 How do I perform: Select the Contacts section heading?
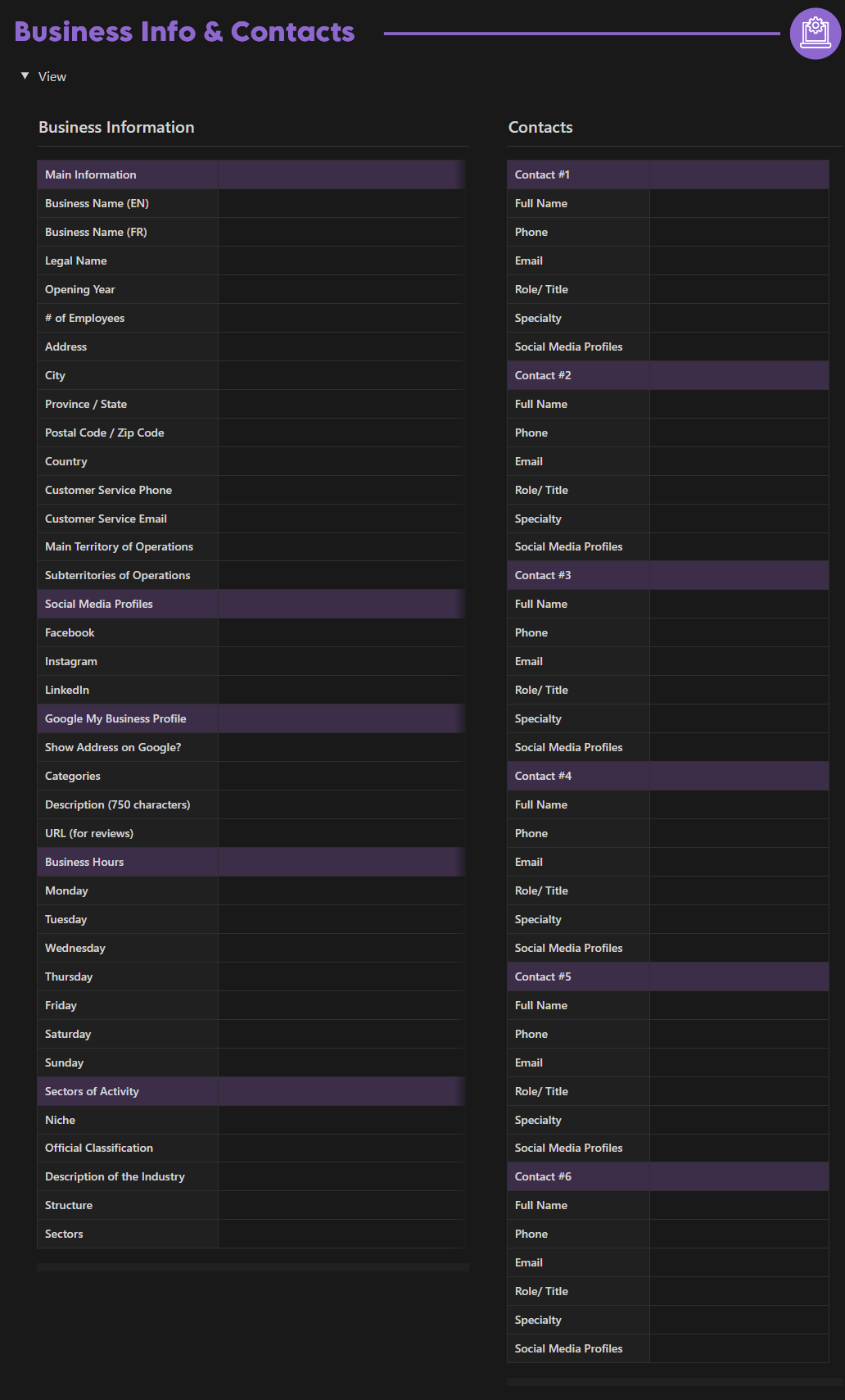click(x=540, y=127)
